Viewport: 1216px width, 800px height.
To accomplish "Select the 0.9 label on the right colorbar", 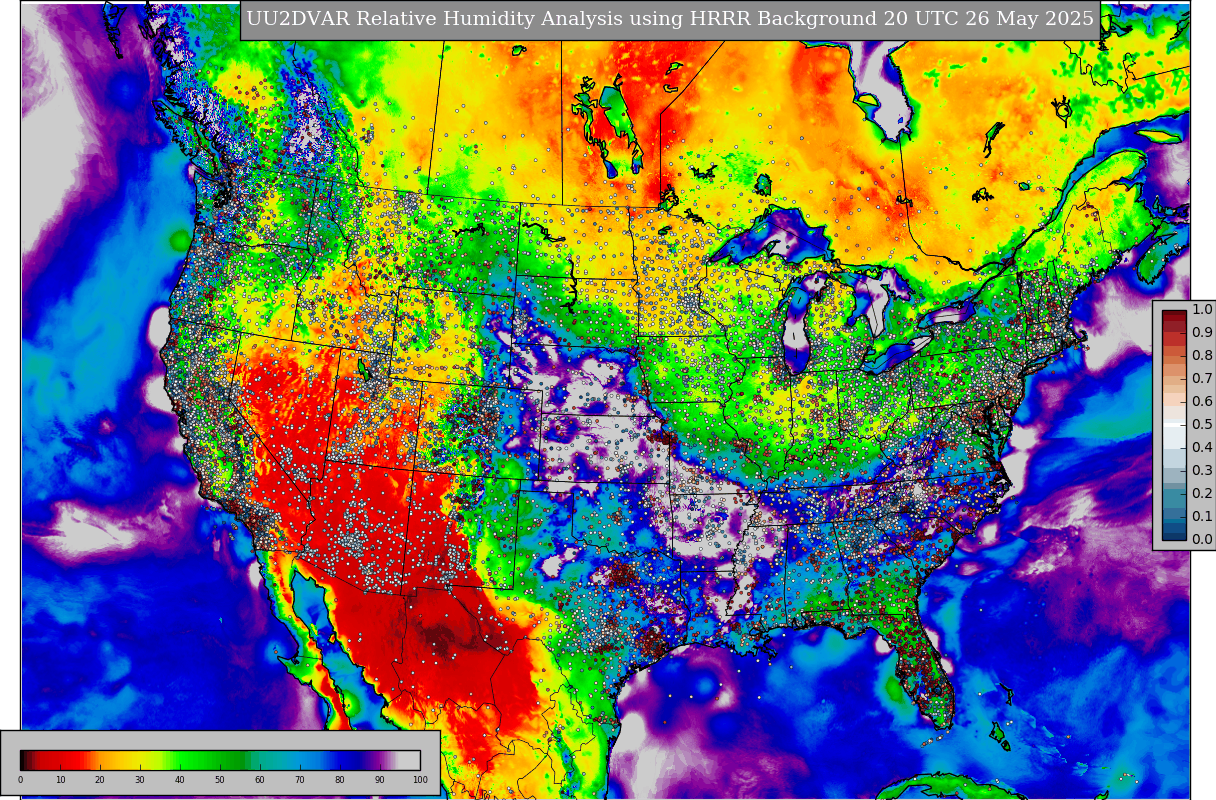I will tap(1202, 332).
